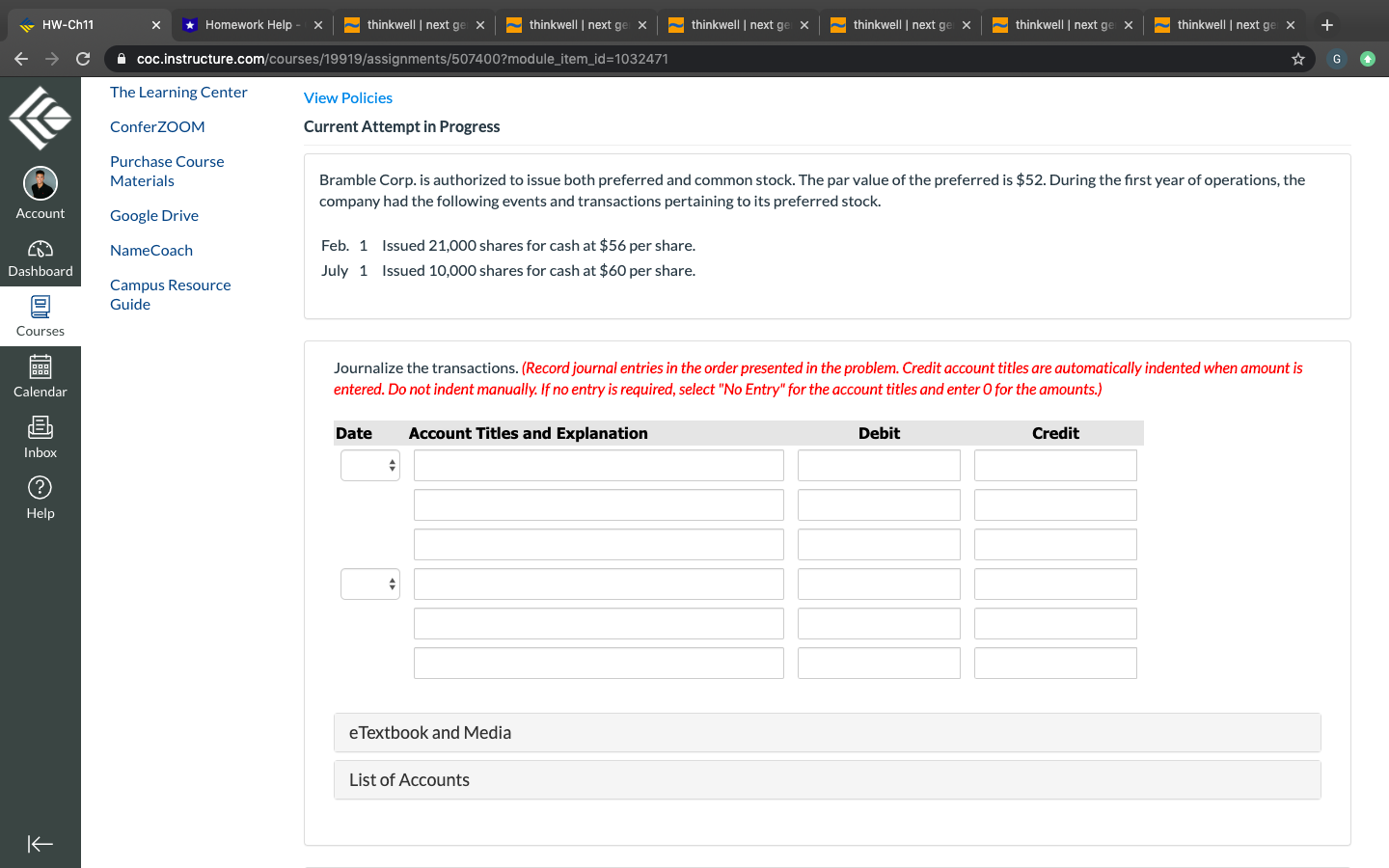Click the first row account title field
Viewport: 1389px width, 868px height.
pyautogui.click(x=599, y=466)
